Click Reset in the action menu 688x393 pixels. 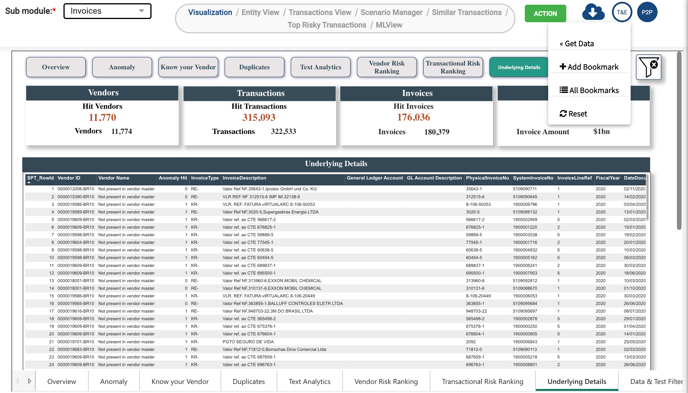coord(573,114)
